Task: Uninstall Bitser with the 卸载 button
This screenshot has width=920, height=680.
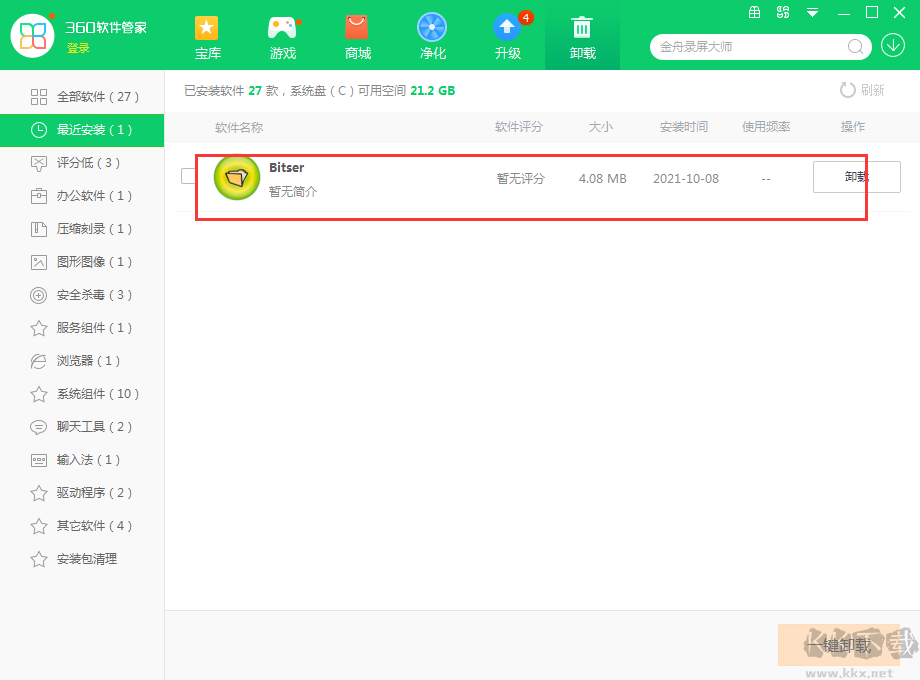Action: (x=856, y=176)
